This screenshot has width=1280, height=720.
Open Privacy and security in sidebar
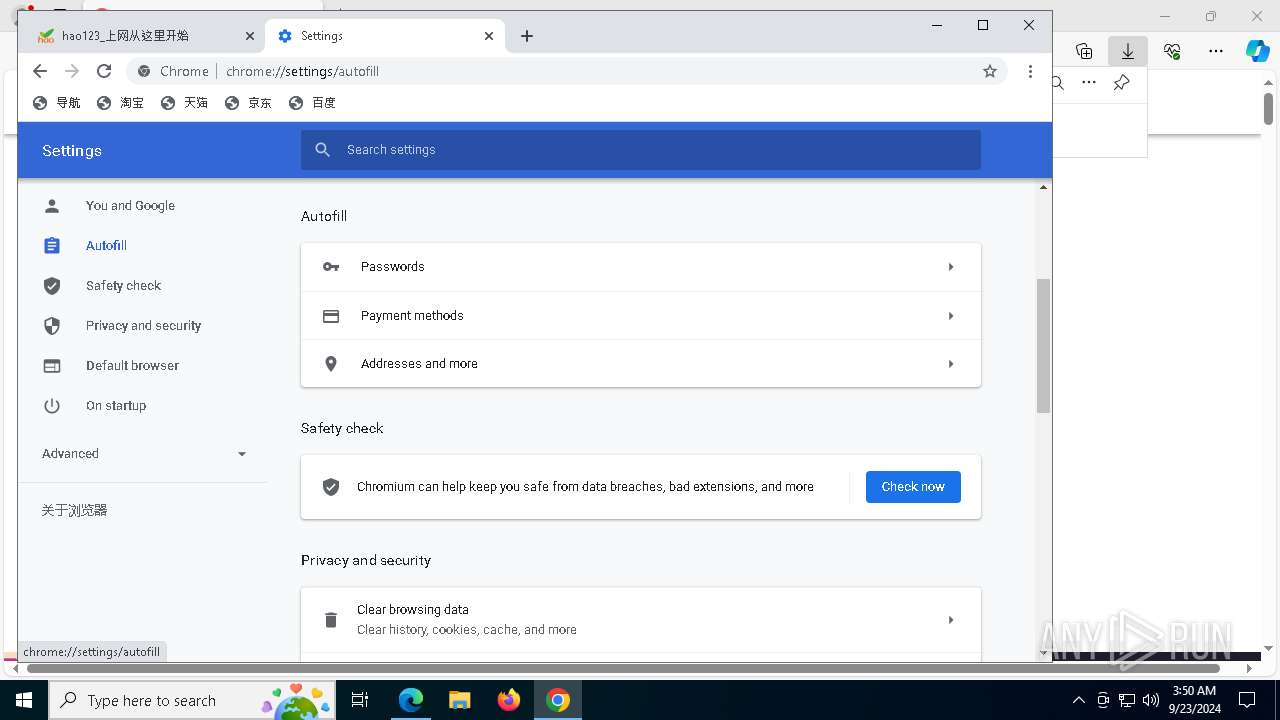pyautogui.click(x=143, y=326)
